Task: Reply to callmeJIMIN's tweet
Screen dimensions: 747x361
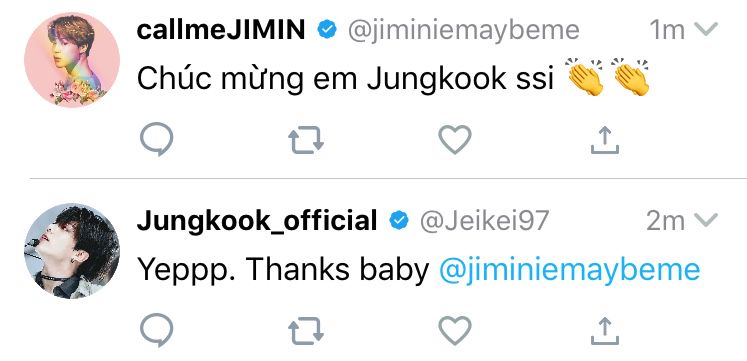Action: 157,139
